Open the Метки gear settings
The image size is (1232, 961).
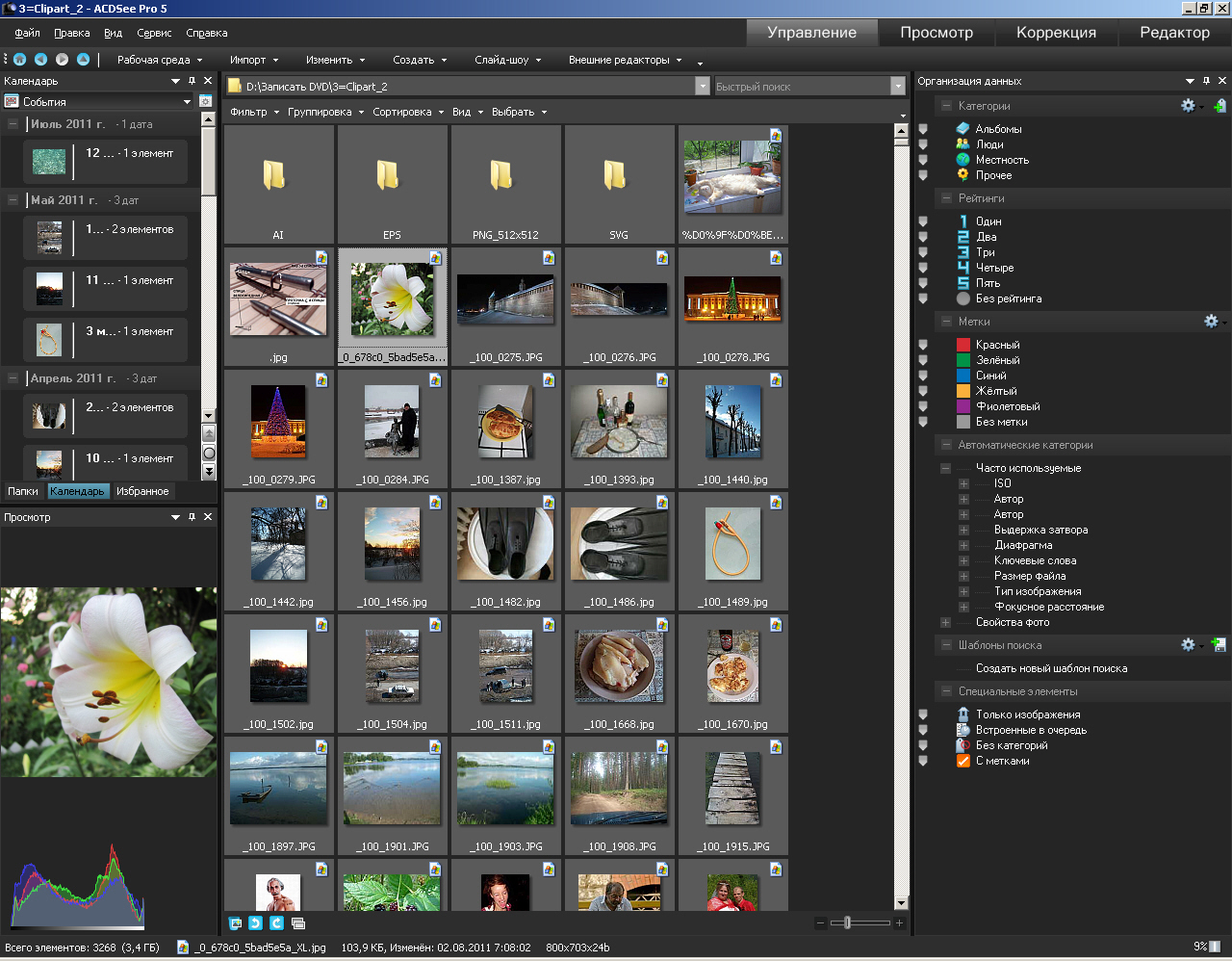point(1213,322)
